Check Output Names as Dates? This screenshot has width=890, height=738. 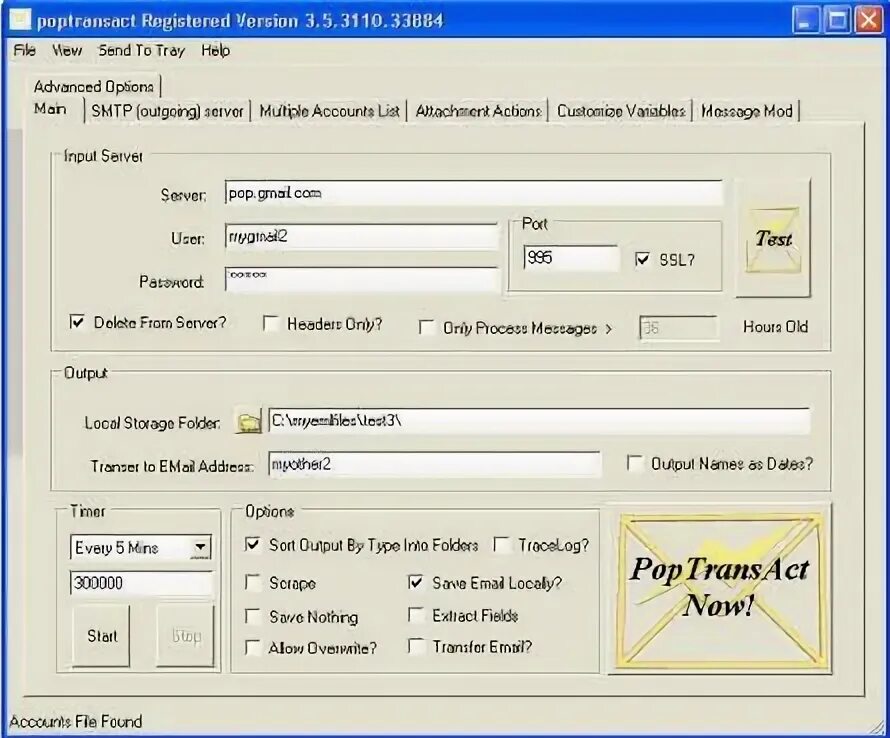point(635,463)
